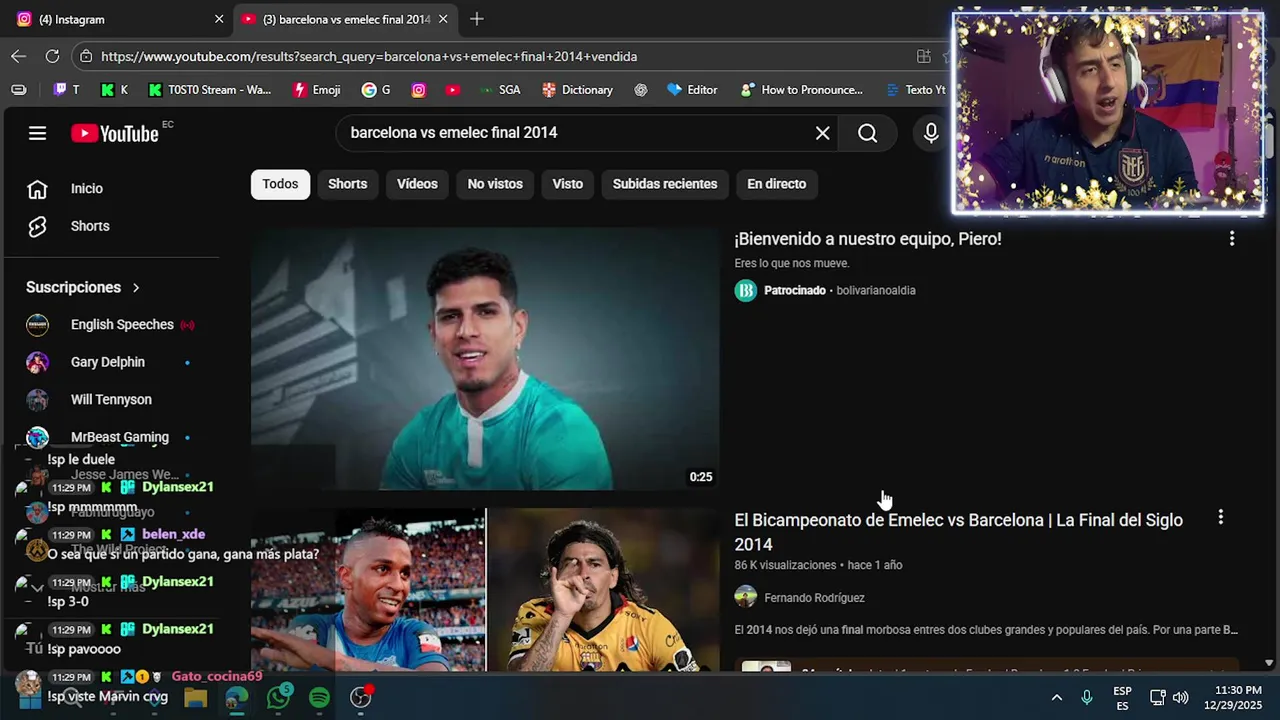Play the Emelec vs Barcelona final thumbnail

[484, 590]
